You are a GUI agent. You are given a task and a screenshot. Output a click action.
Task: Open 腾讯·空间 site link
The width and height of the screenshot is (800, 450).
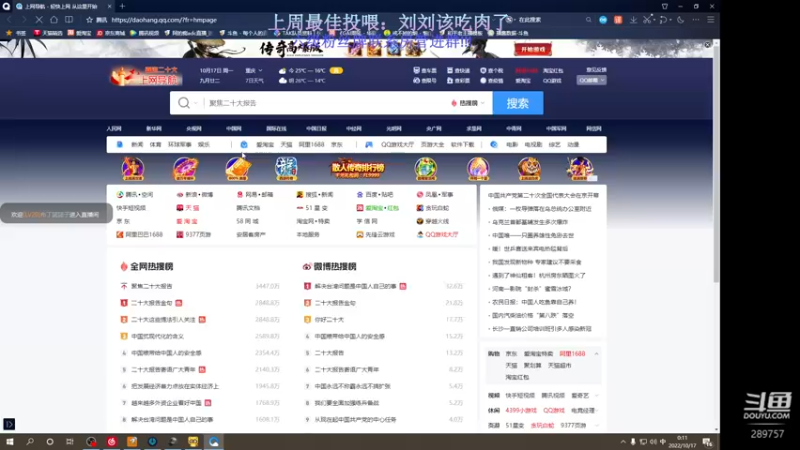coord(135,194)
